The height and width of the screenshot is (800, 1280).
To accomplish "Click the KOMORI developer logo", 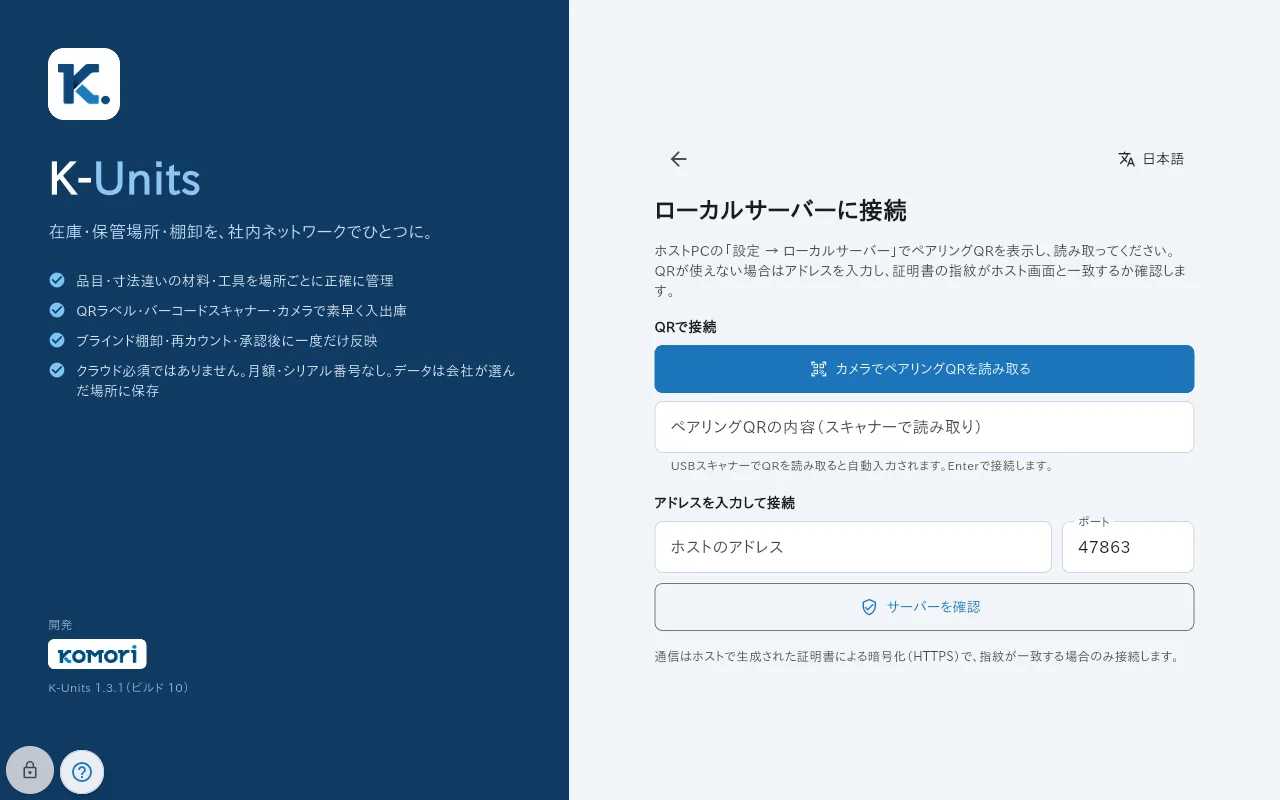I will (x=97, y=654).
